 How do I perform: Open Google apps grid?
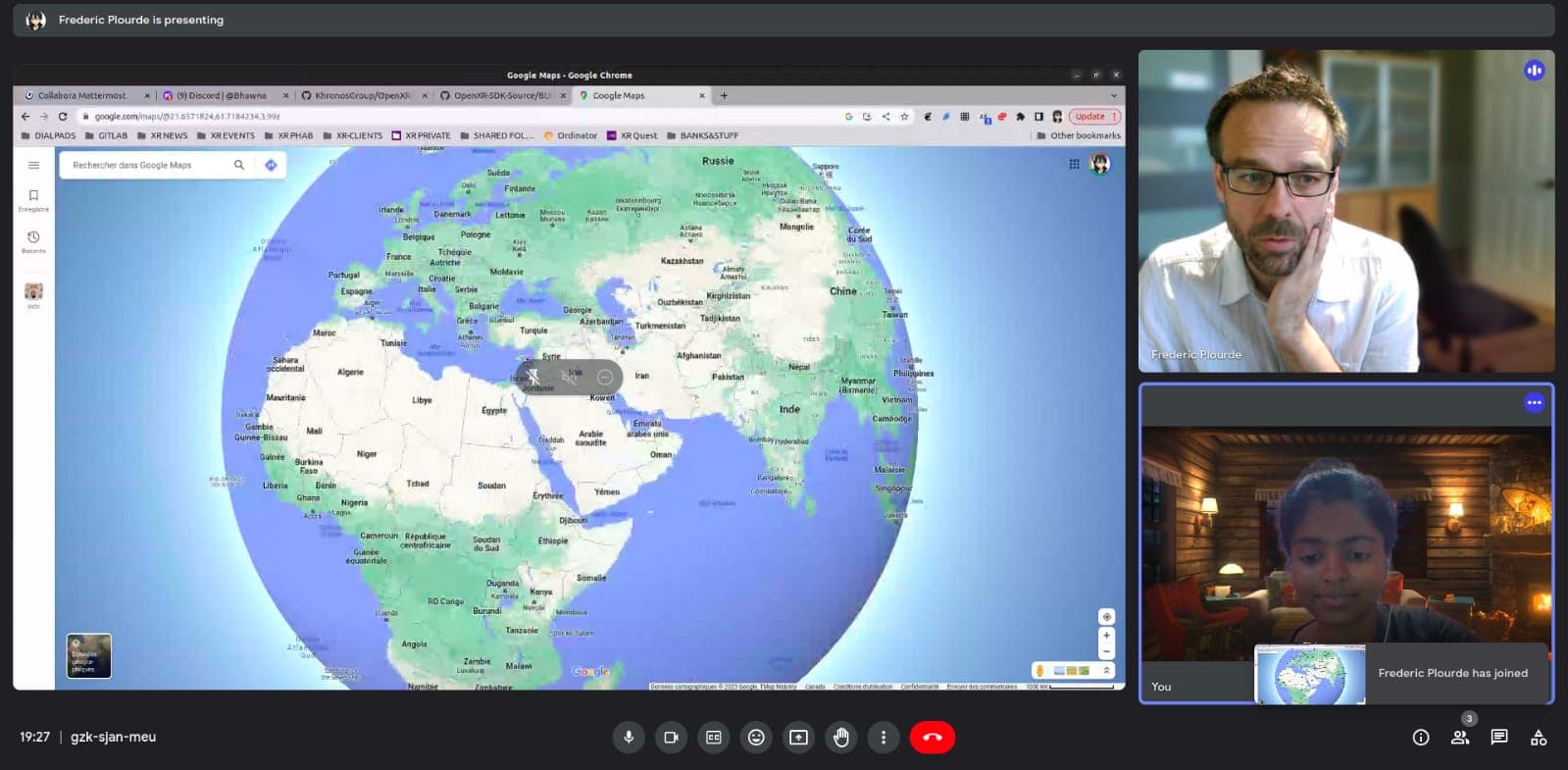point(1074,164)
